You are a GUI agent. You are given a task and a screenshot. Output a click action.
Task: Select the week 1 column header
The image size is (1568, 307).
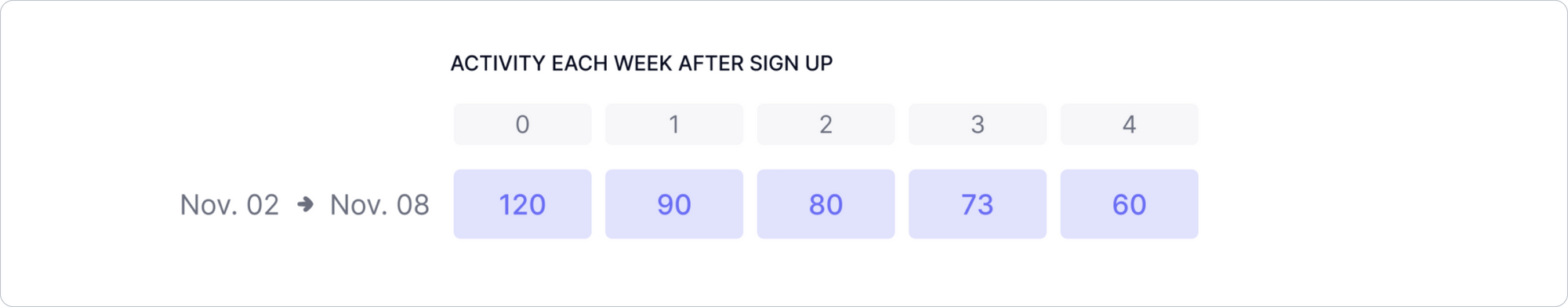click(674, 124)
